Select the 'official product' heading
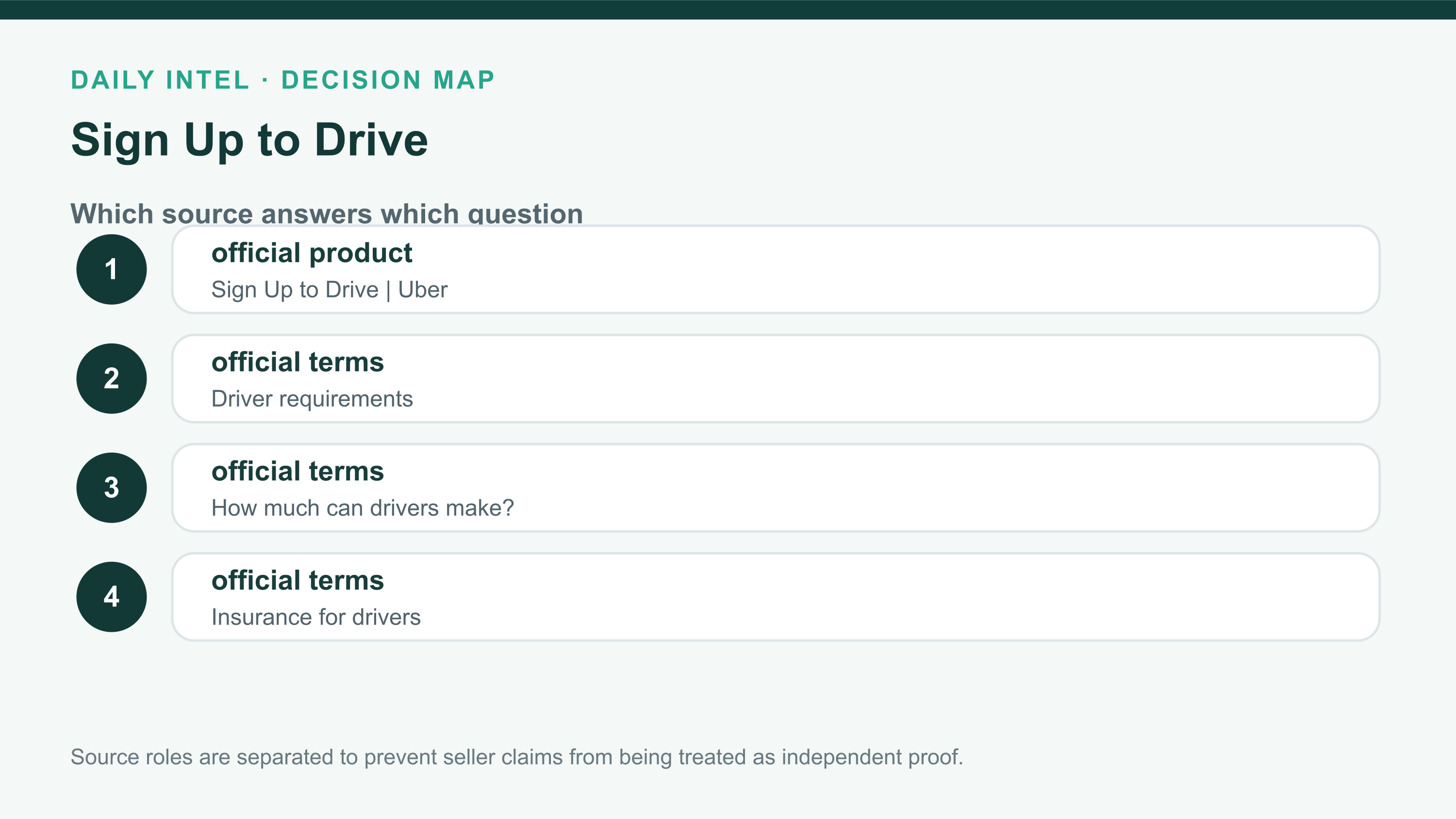 [x=312, y=253]
